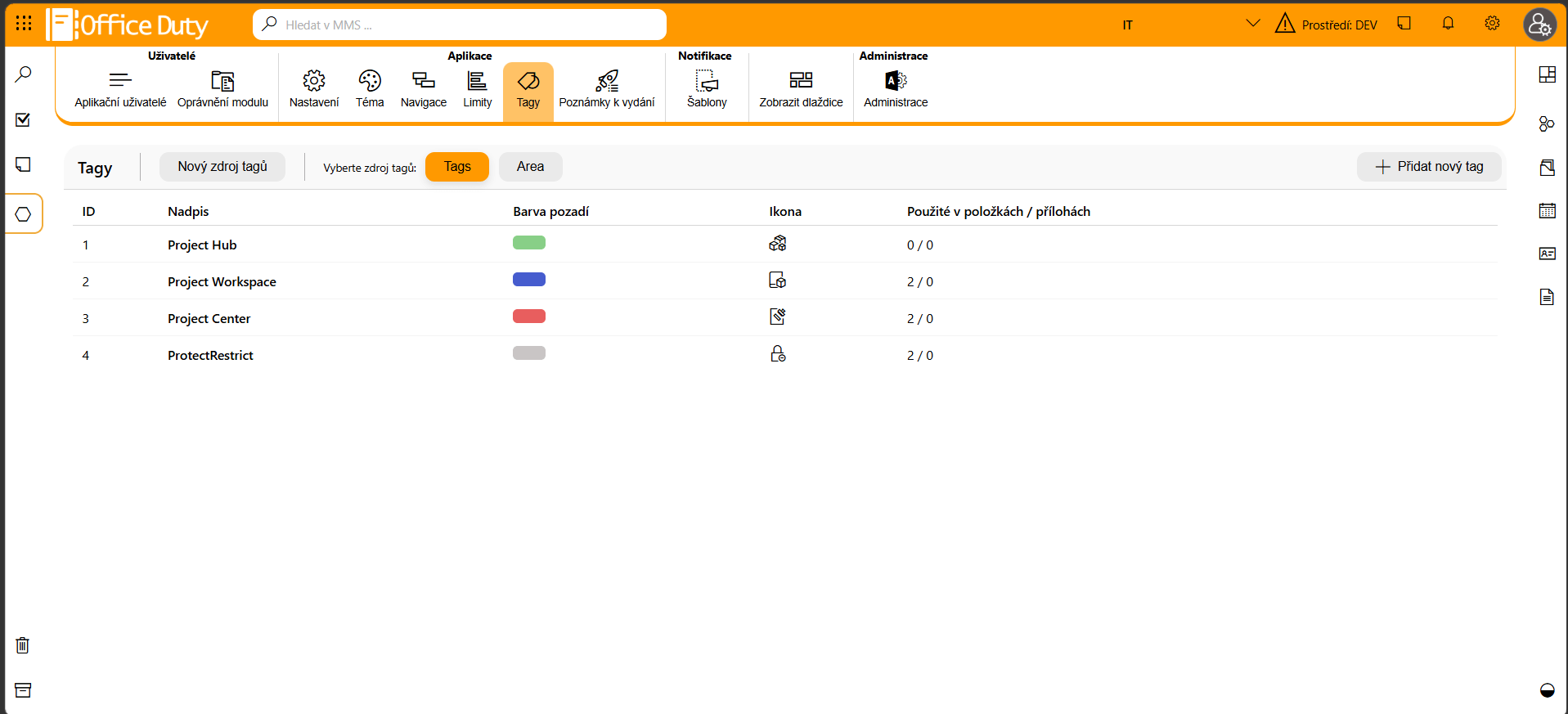Click the gray swatch of ProtectRestrict
The width and height of the screenshot is (1568, 714).
tap(529, 353)
